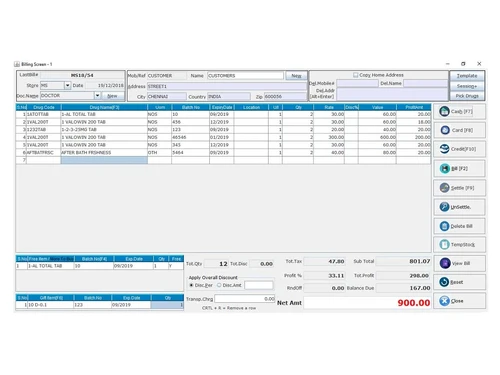
Task: Click the Session+ button
Action: [467, 86]
